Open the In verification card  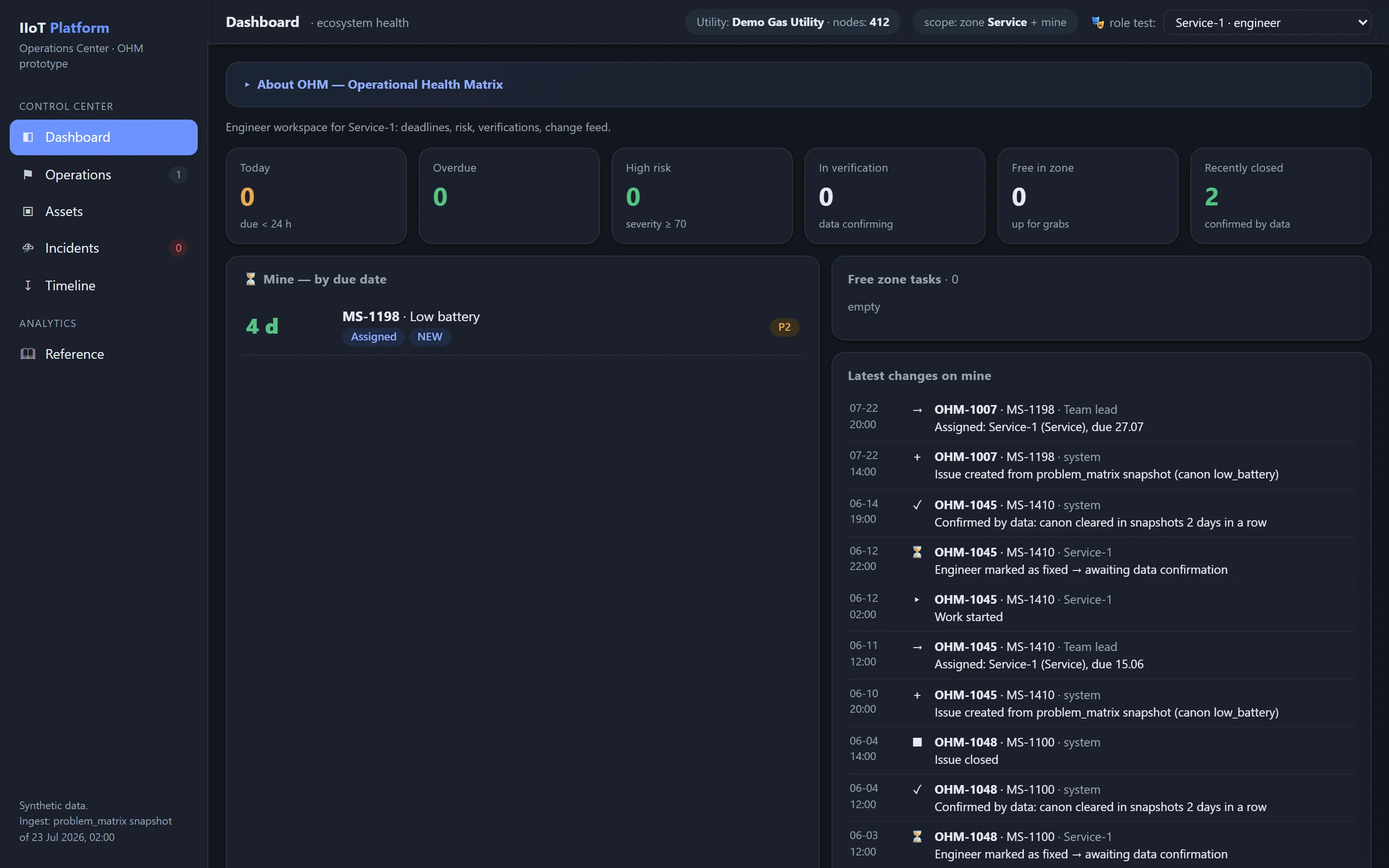pyautogui.click(x=895, y=196)
